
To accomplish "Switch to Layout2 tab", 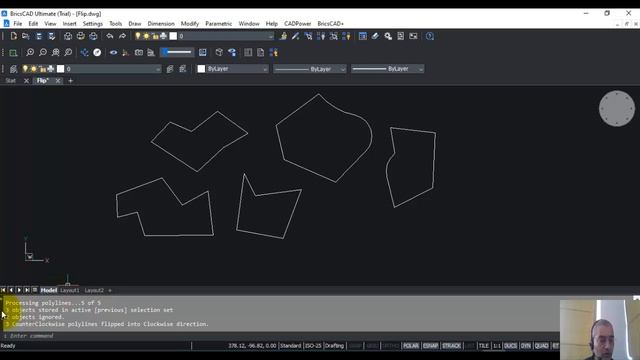I will click(94, 290).
